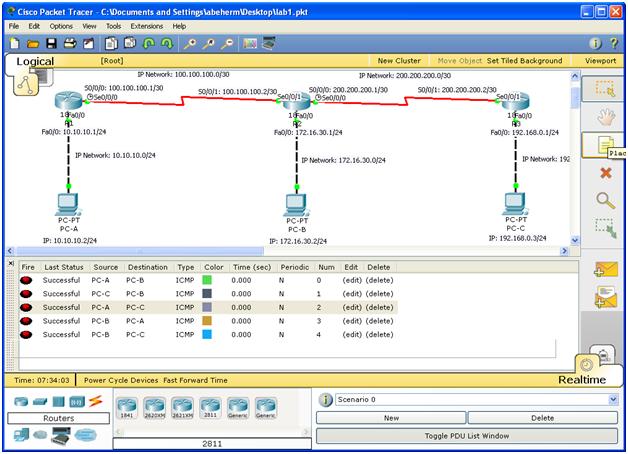Screen dimensions: 628x454
Task: Open the Scenario 0 dropdown
Action: pyautogui.click(x=613, y=400)
